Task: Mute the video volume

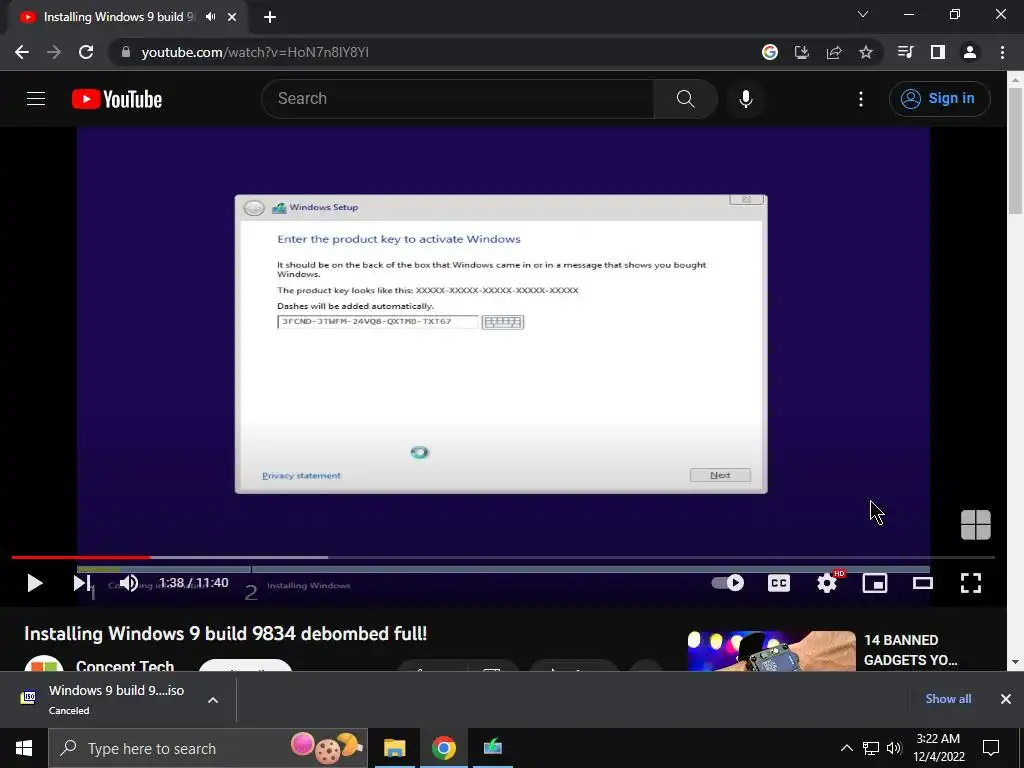Action: point(129,583)
